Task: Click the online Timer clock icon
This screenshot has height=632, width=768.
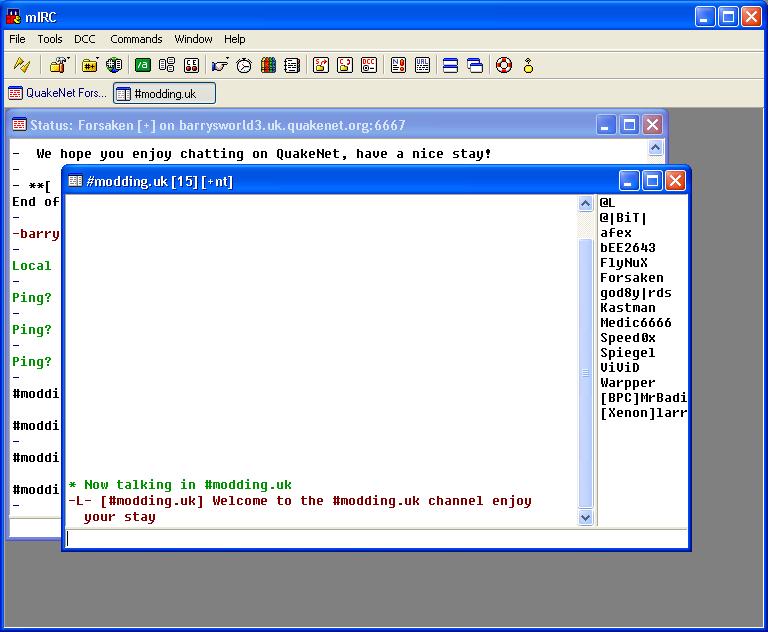Action: tap(244, 65)
